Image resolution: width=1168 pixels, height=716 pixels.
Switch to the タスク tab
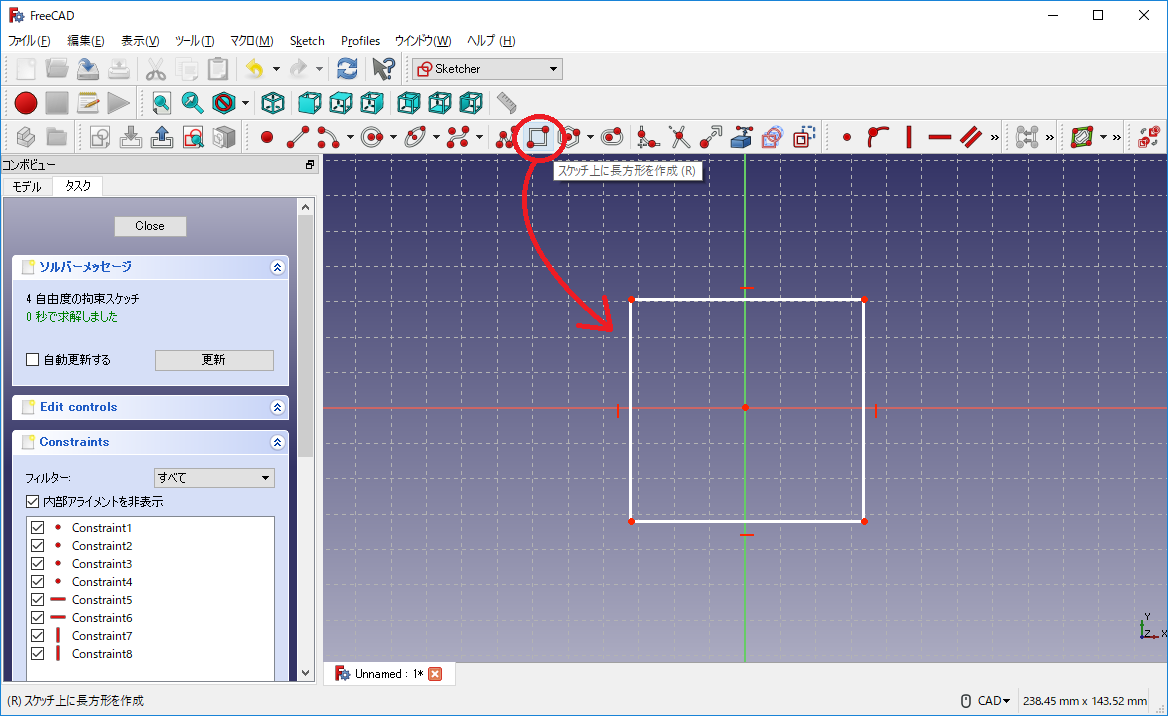[77, 186]
